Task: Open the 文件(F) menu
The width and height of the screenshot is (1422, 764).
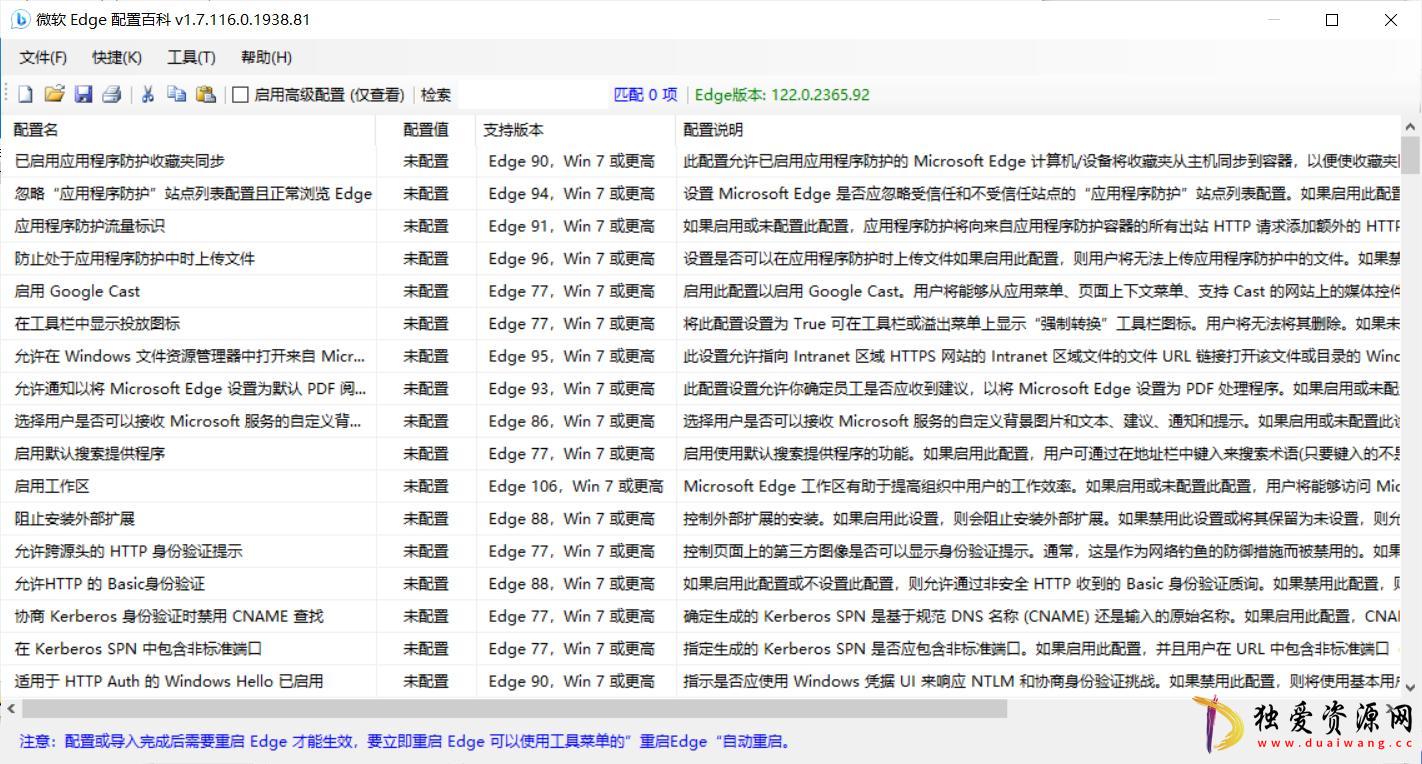Action: tap(43, 57)
